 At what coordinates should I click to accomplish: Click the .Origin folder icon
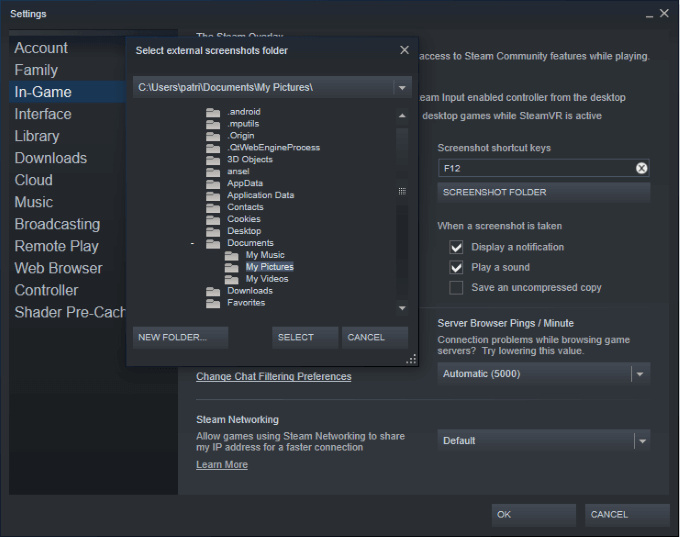(212, 137)
